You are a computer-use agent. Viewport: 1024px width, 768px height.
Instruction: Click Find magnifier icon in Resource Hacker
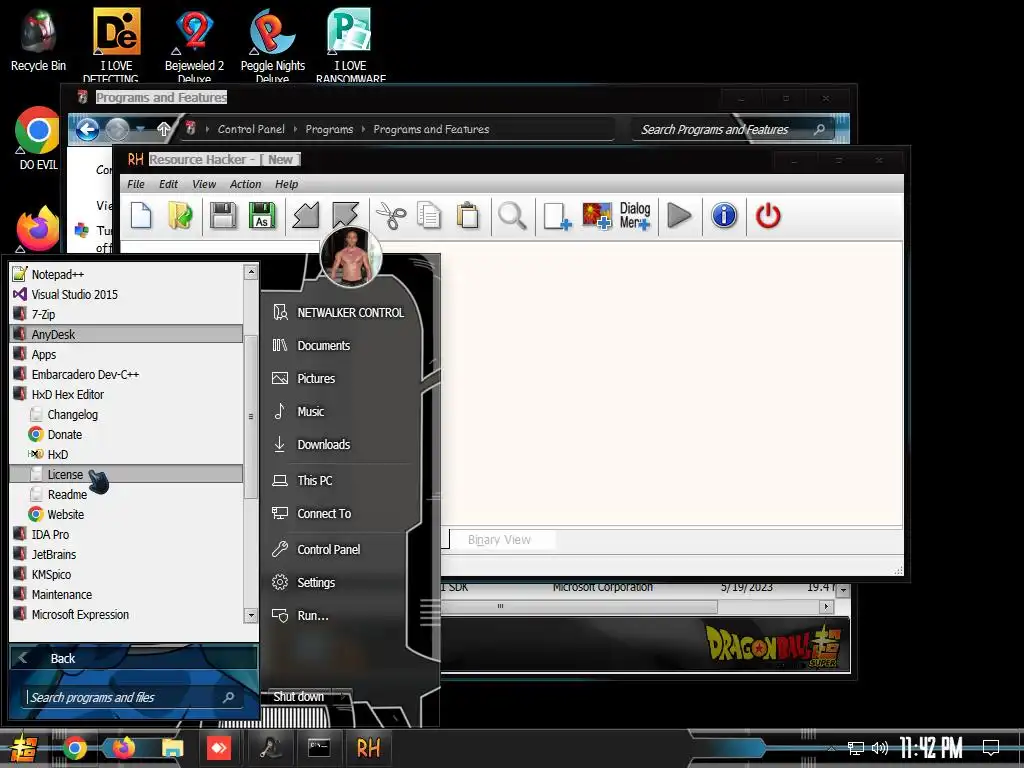pyautogui.click(x=512, y=216)
